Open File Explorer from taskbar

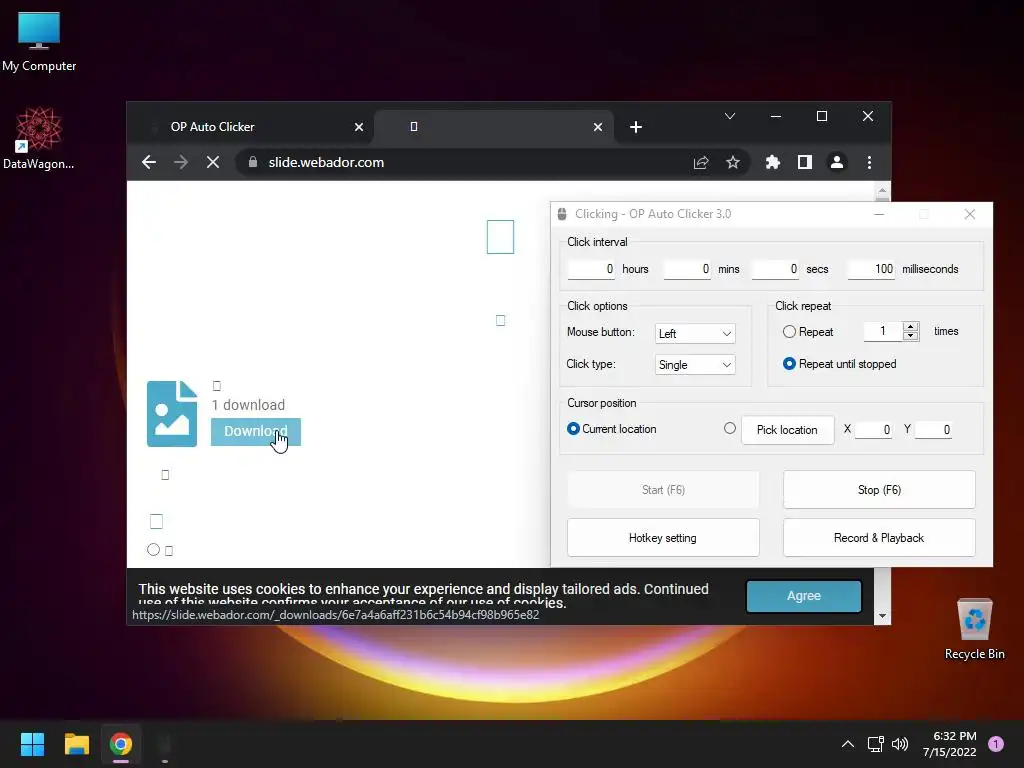[76, 744]
